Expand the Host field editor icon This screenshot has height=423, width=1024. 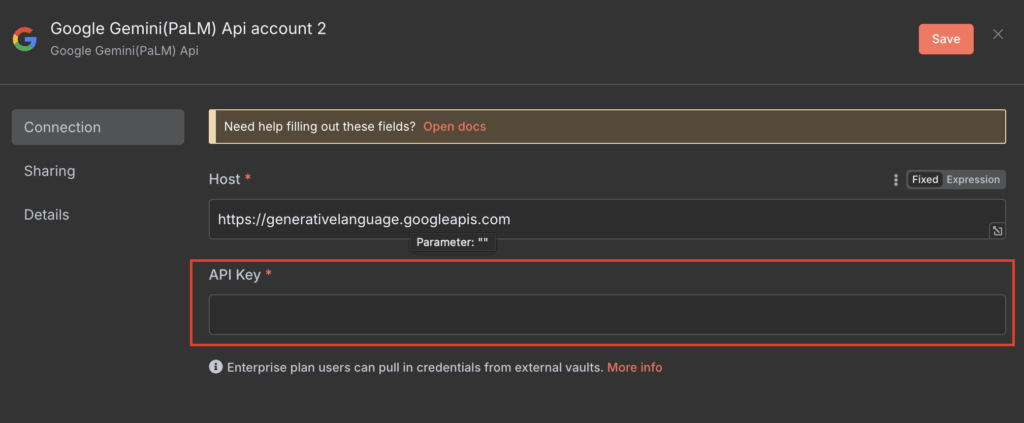(x=997, y=230)
